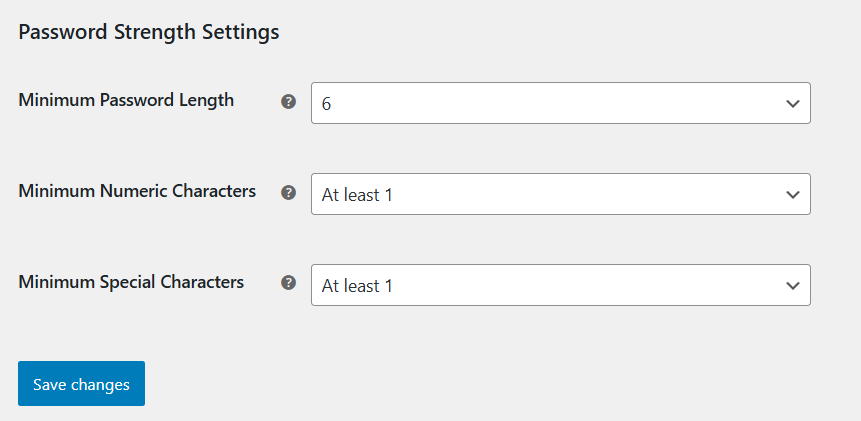Click chevron arrow on numeric characters select
Screen dimensions: 861x421
793,194
